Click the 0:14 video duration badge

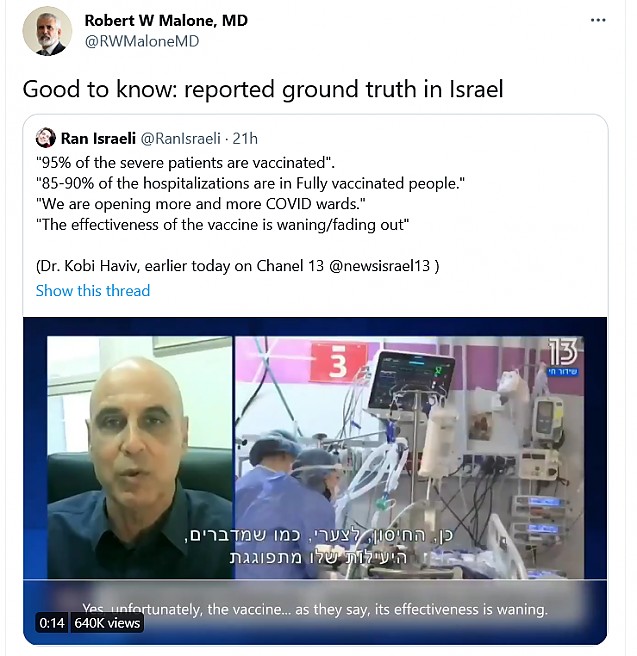(52, 623)
